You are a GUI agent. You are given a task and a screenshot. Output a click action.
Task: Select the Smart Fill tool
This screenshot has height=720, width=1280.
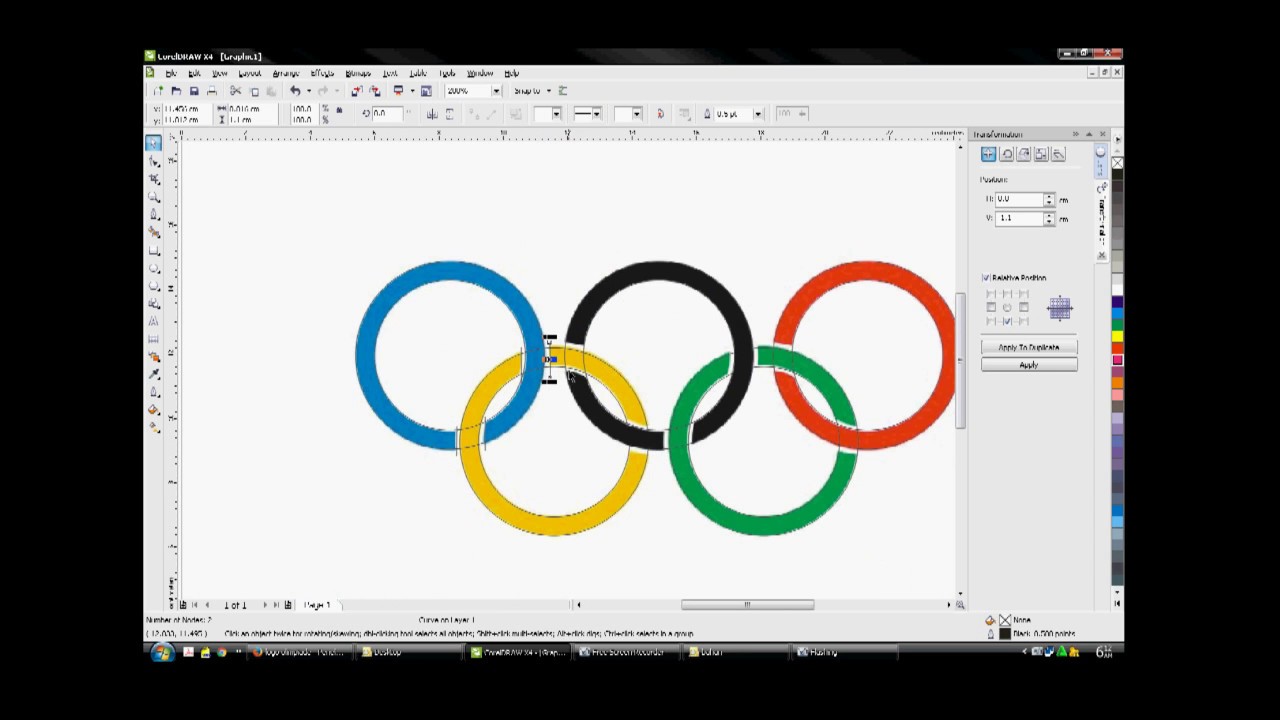(x=153, y=232)
